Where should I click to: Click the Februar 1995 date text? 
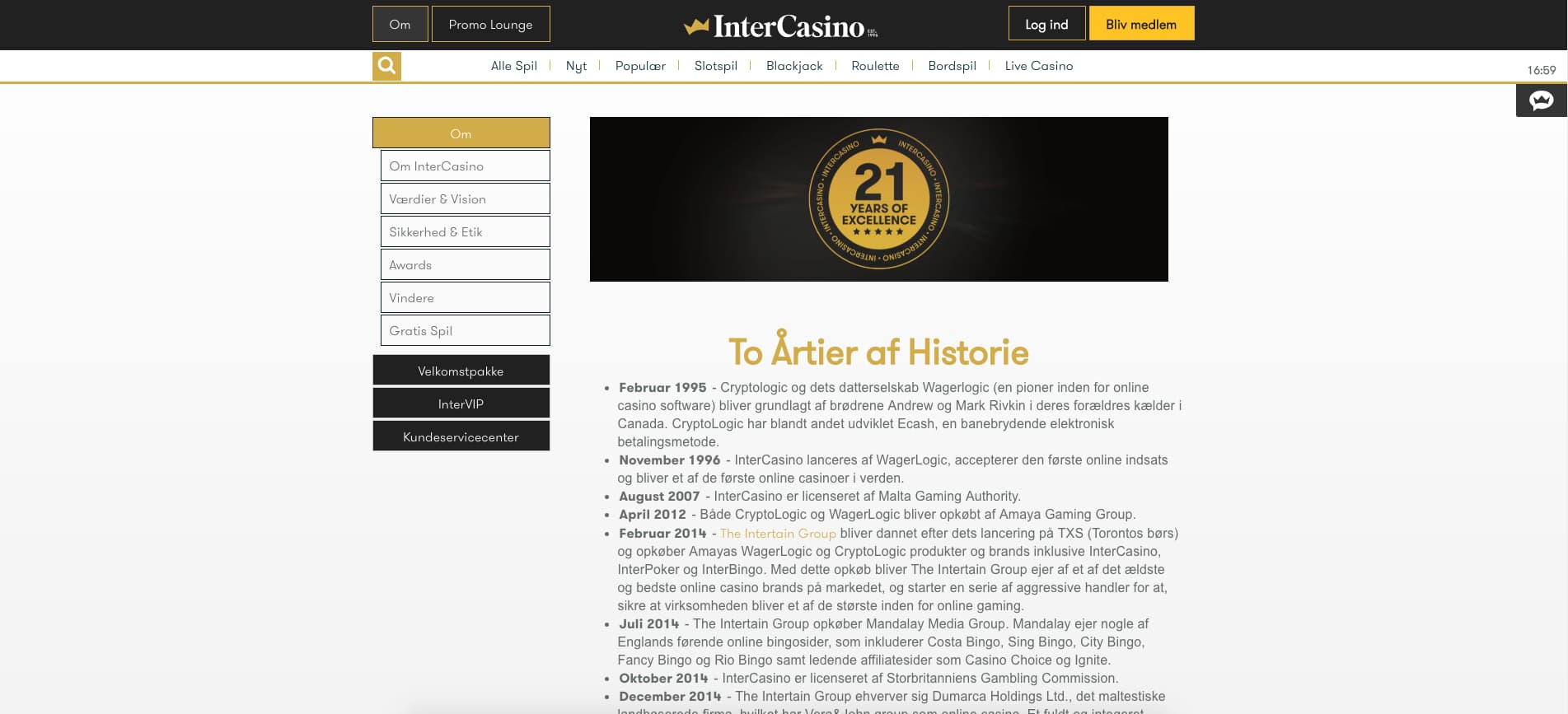(662, 387)
